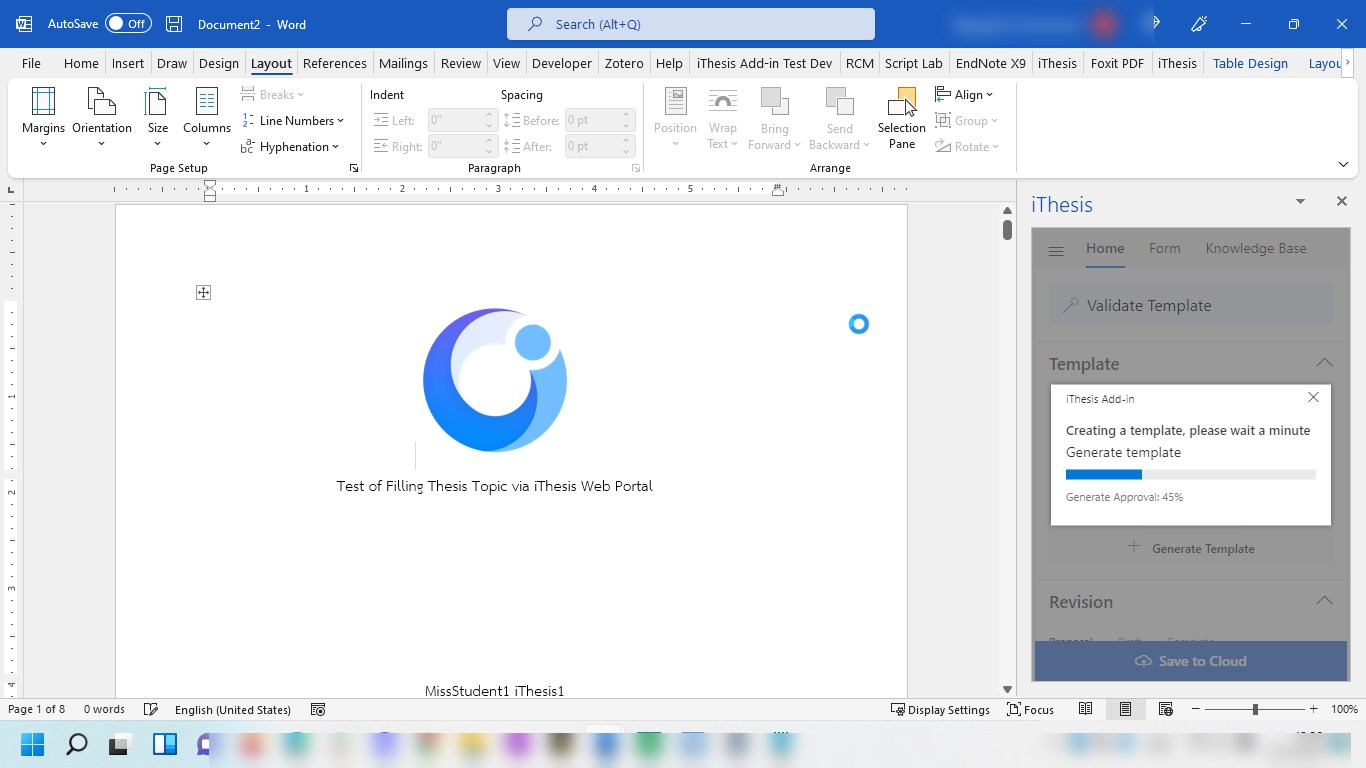Open the Columns layout options
Screen dimensions: 1366x768
tap(207, 116)
